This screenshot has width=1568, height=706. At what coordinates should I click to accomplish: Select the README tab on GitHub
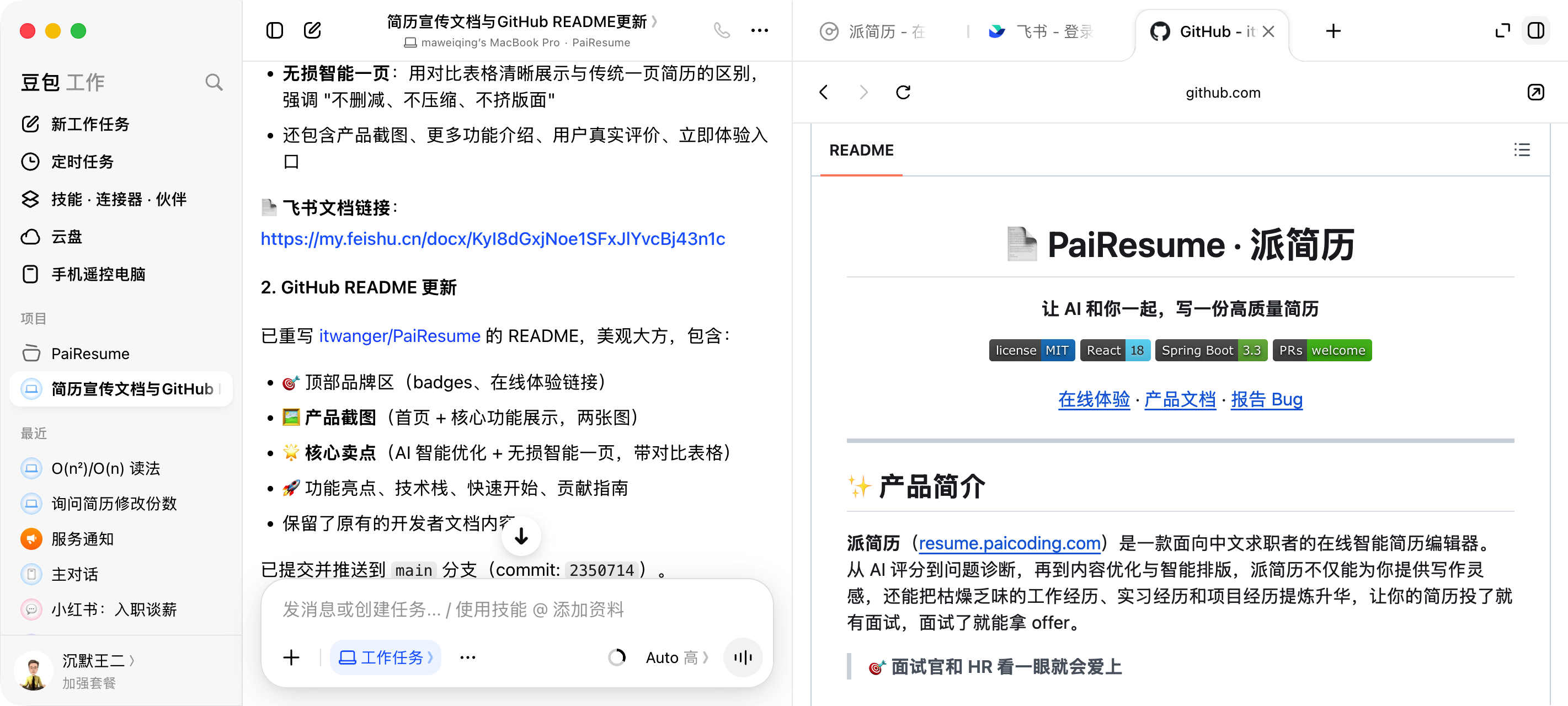click(x=861, y=151)
